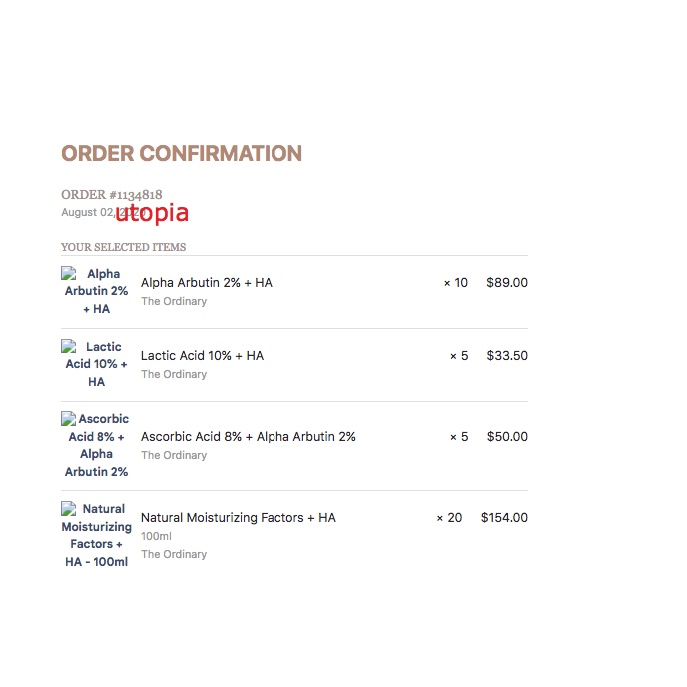Click the $154.00 price
The image size is (687, 687).
coord(504,518)
